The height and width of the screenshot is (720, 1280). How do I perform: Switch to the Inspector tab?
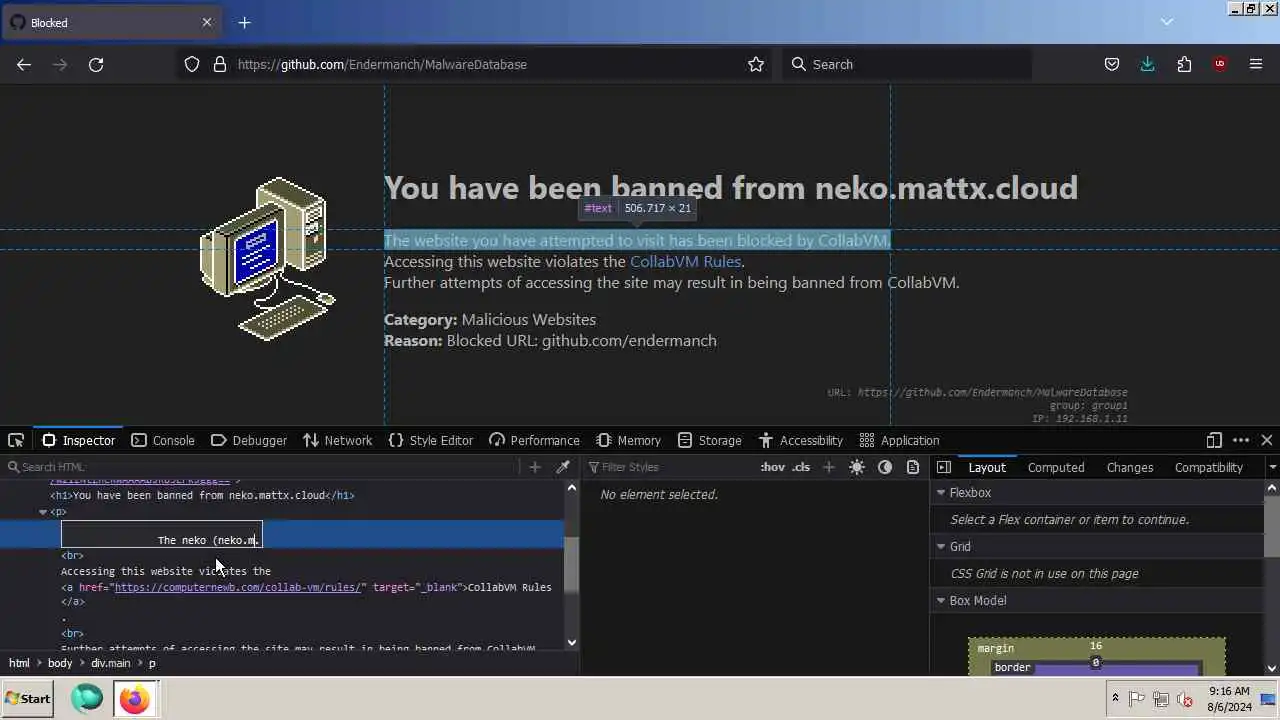tap(79, 440)
